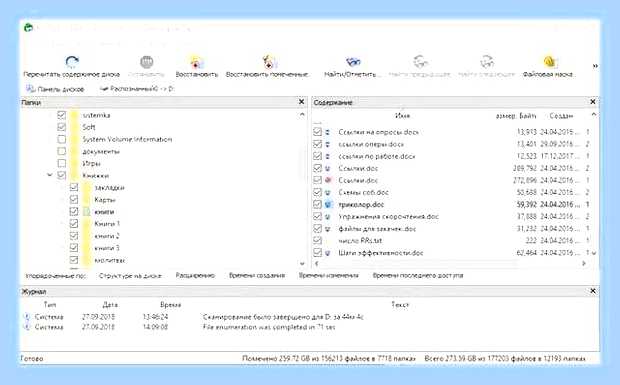Click the Восстановить toolbar icon

coord(197,62)
